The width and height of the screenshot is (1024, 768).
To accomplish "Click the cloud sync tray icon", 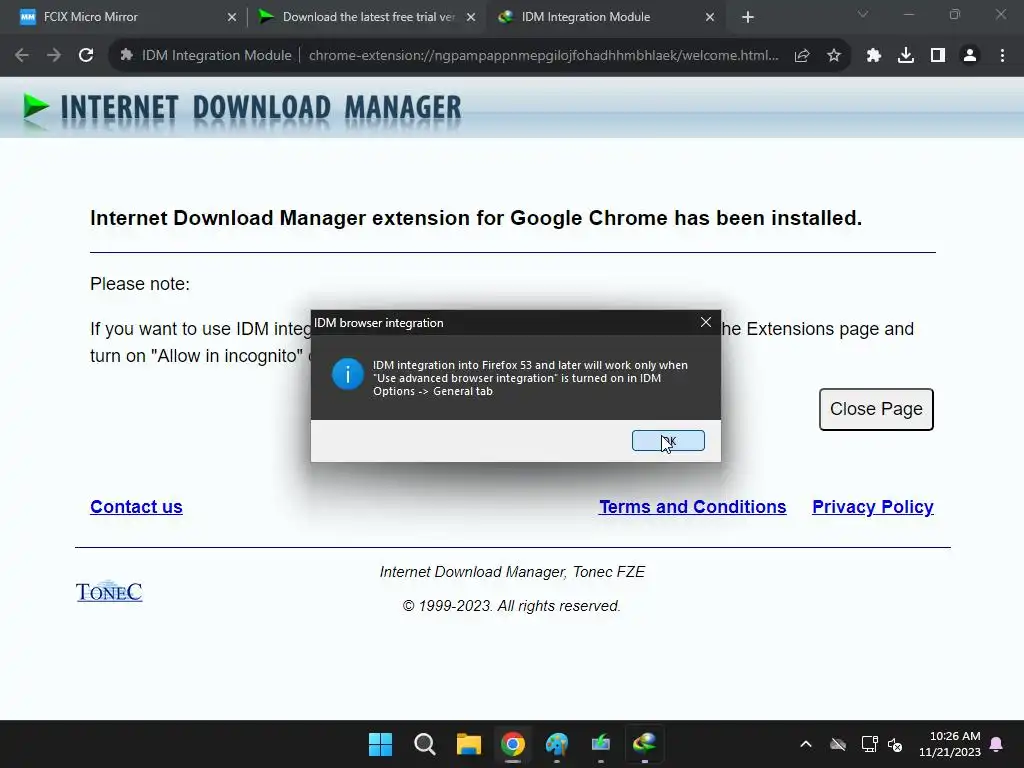I will (x=838, y=744).
